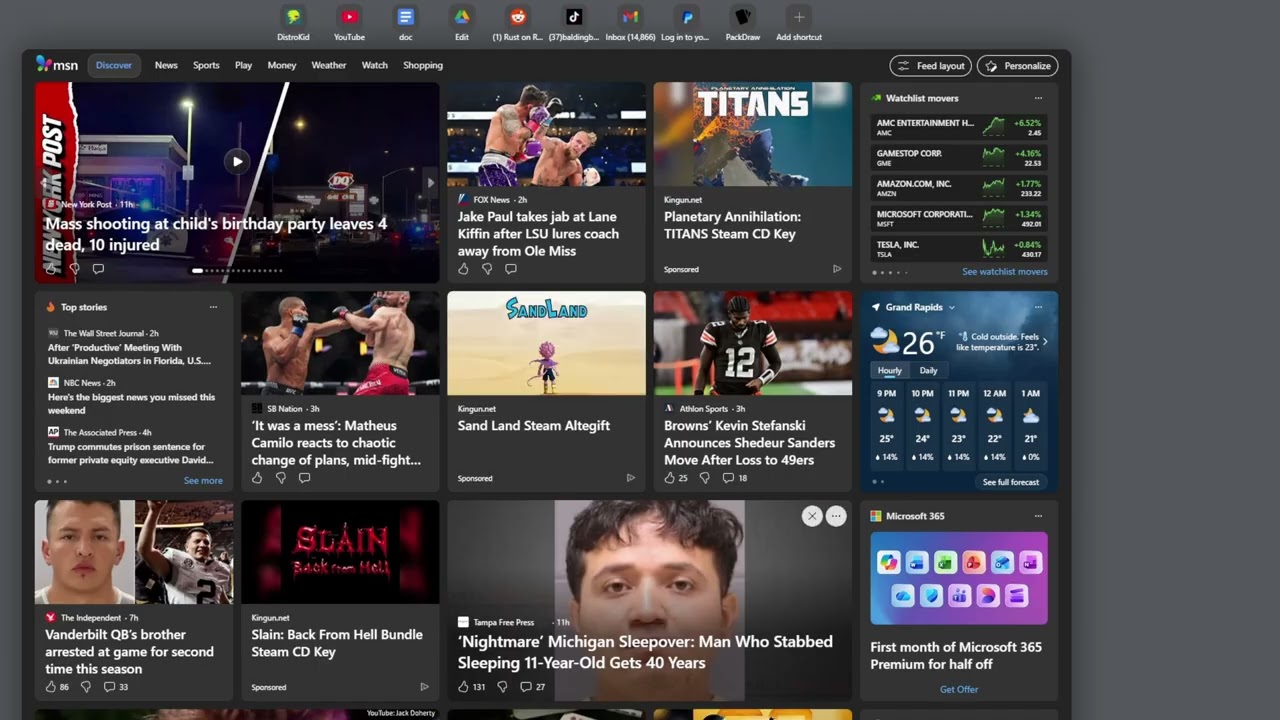Click See full forecast link

pyautogui.click(x=1011, y=482)
